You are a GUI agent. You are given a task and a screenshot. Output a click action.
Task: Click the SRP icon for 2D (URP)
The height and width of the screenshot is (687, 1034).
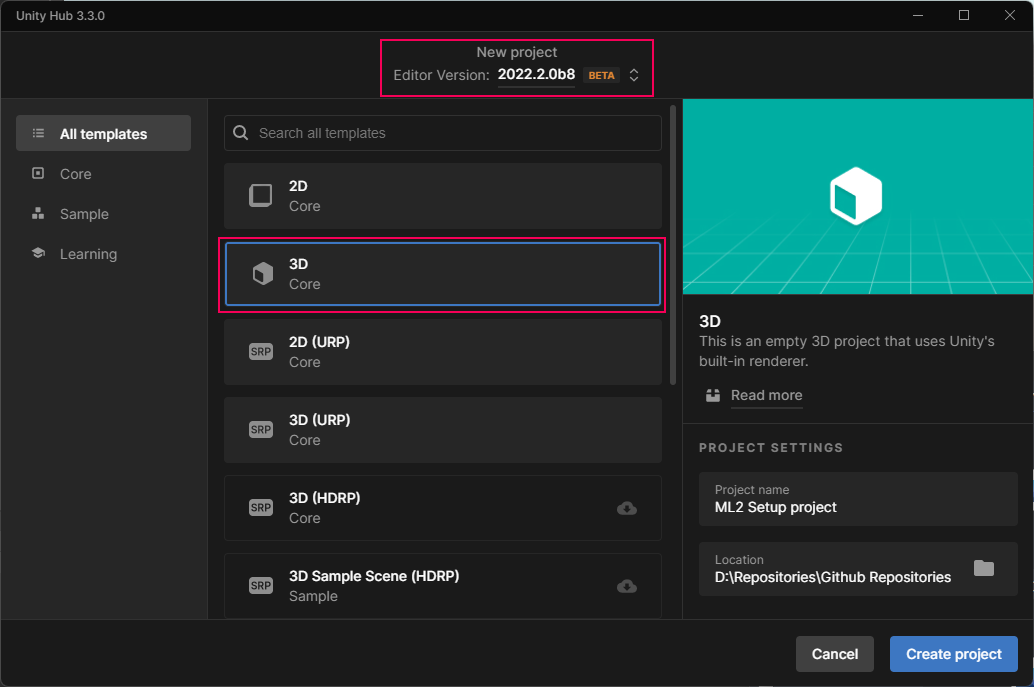(x=261, y=352)
